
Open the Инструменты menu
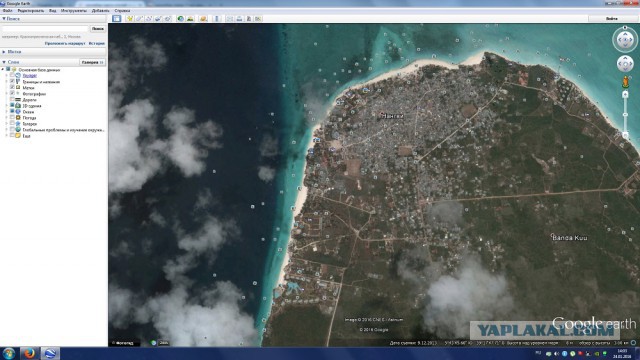pos(73,11)
